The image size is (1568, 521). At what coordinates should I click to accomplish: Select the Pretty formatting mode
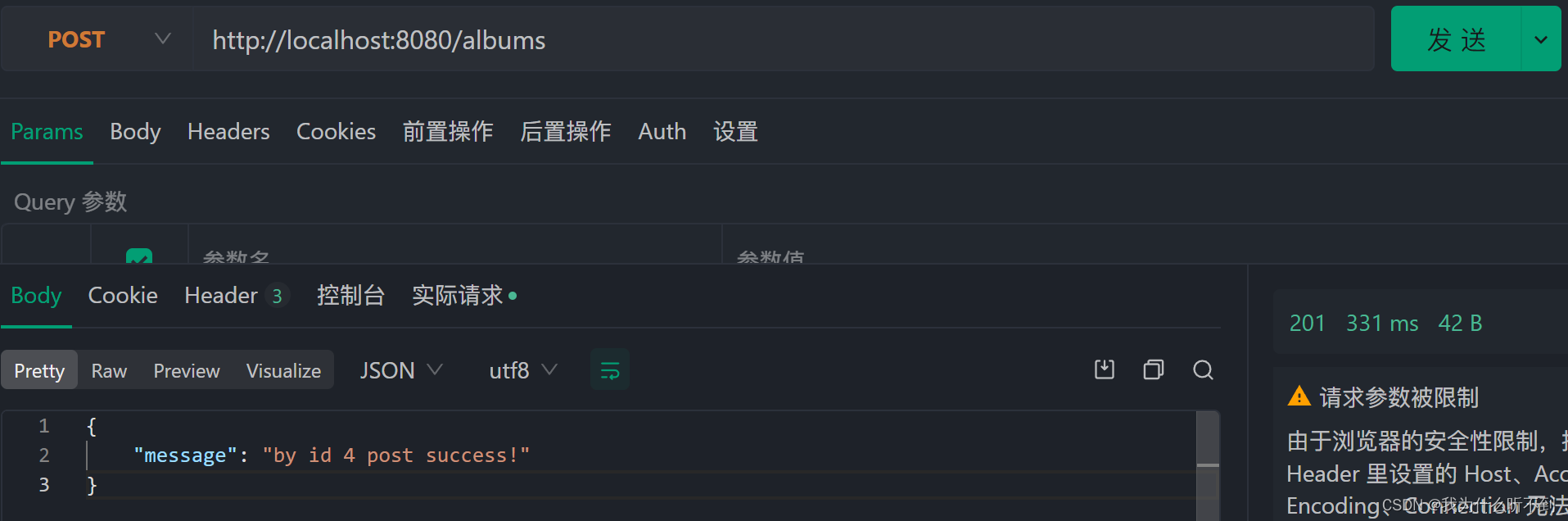tap(39, 369)
